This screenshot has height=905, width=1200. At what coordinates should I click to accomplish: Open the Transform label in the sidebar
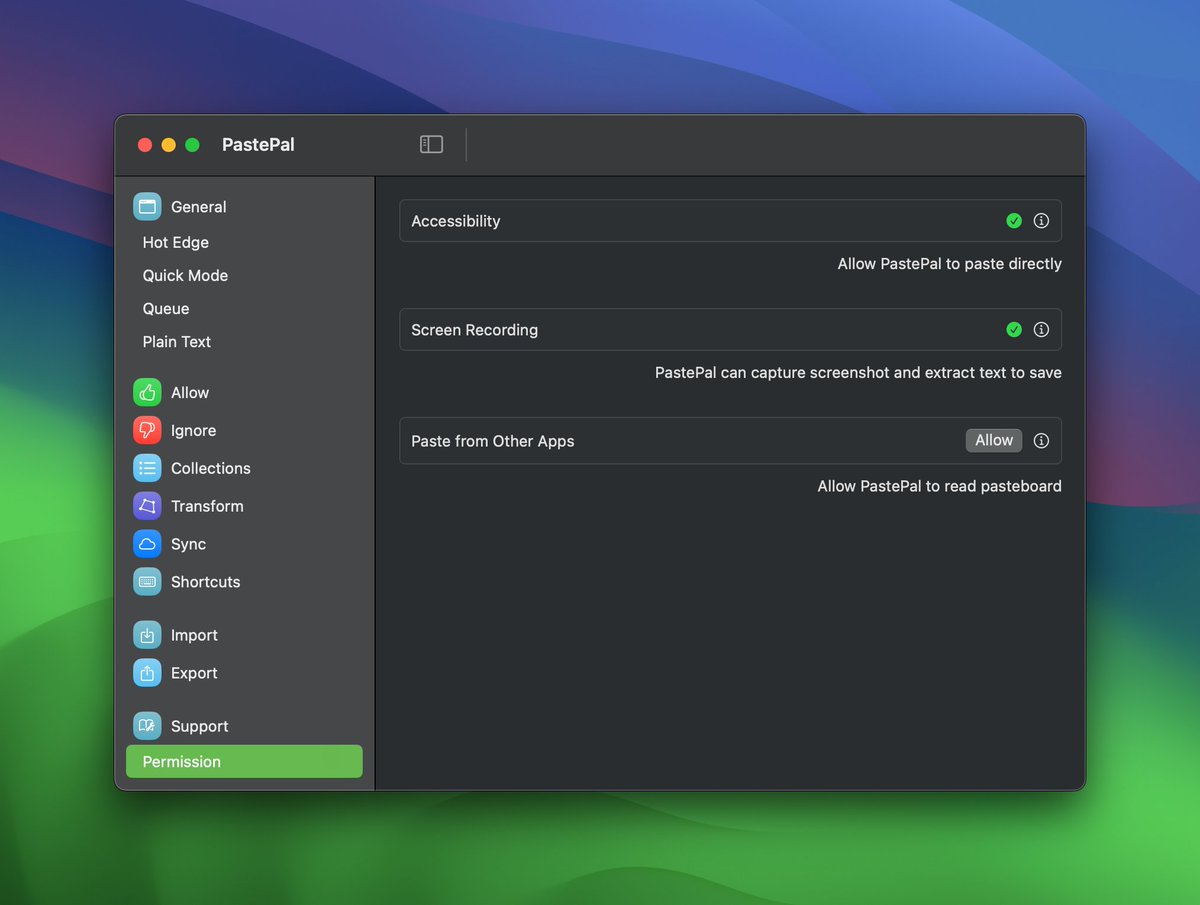pos(207,506)
